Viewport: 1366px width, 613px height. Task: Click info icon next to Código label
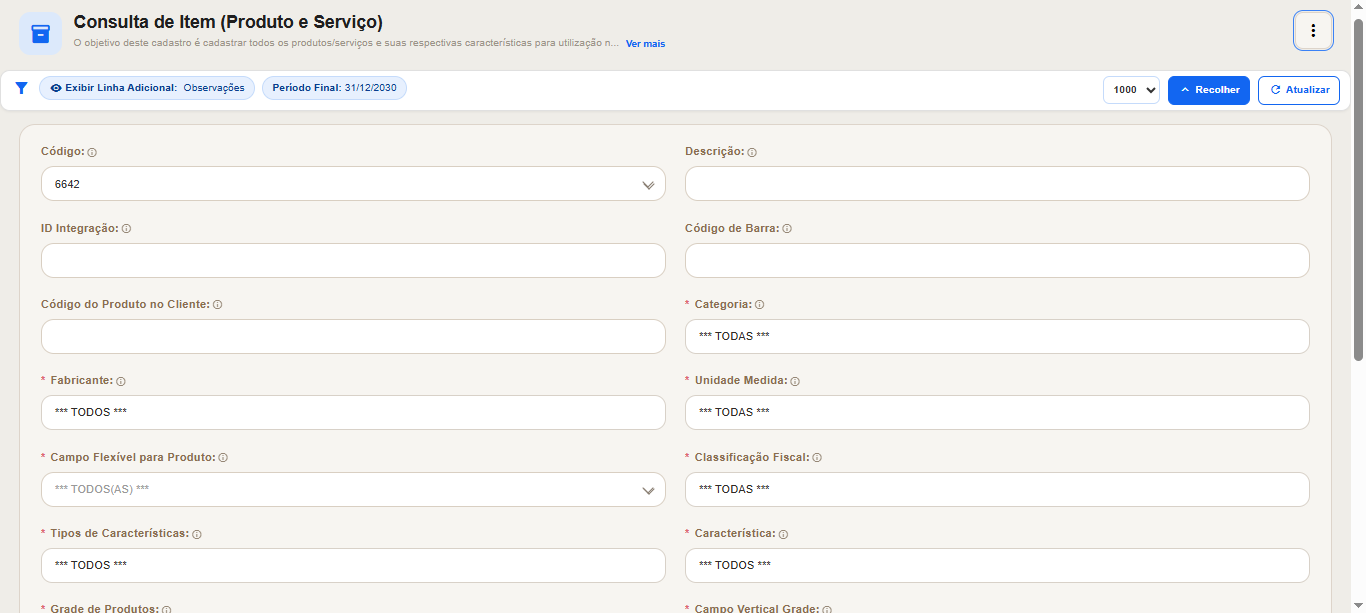(92, 153)
